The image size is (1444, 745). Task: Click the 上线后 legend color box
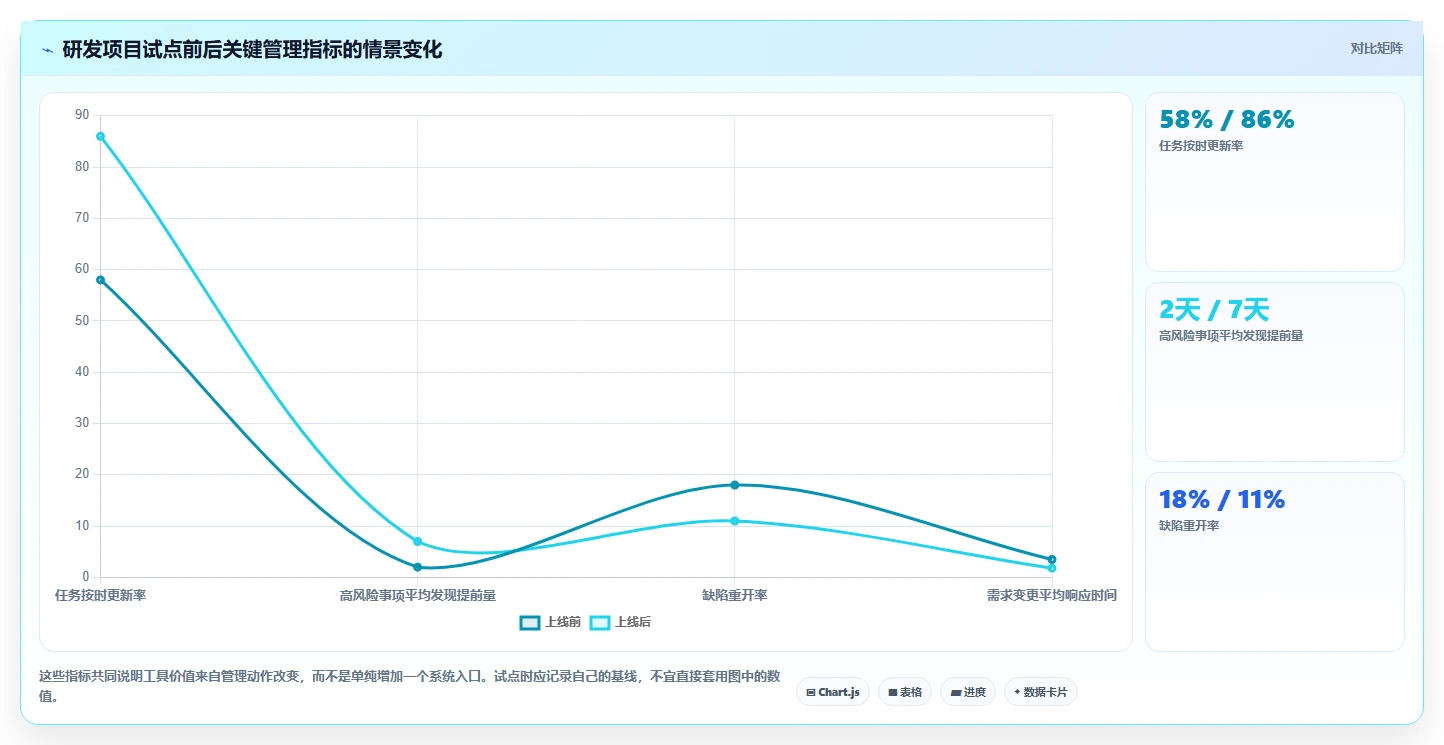[x=600, y=622]
